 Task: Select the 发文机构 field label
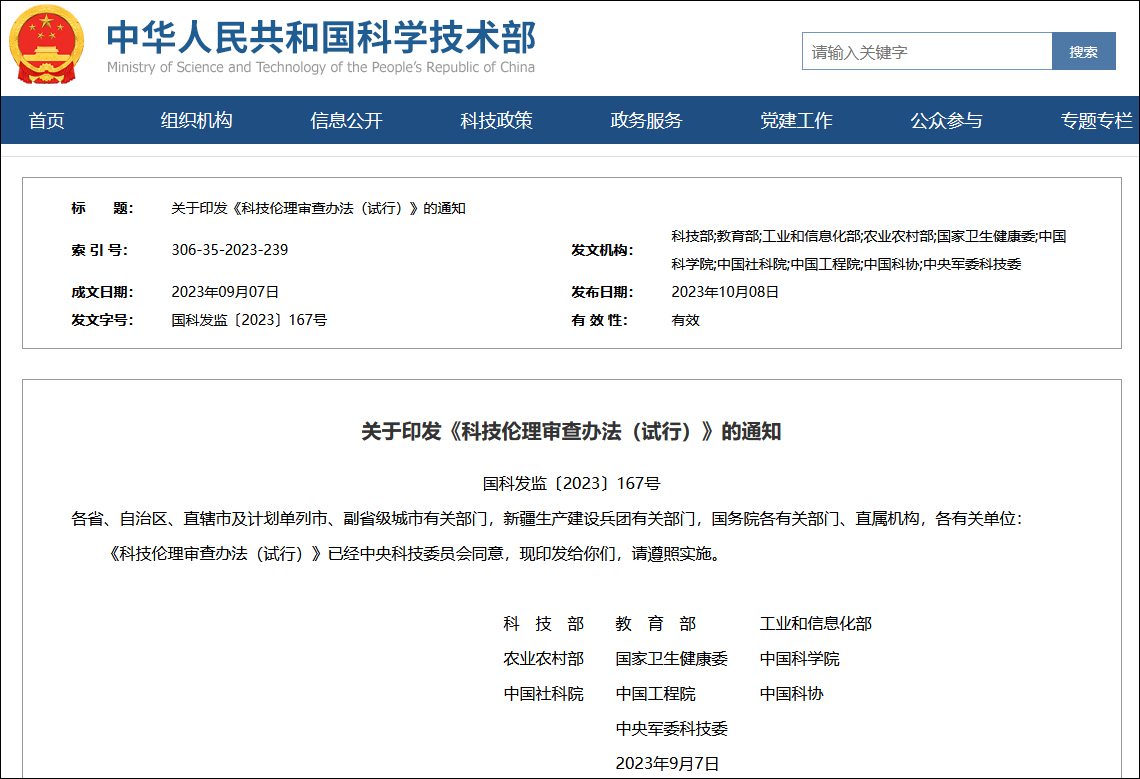(x=602, y=250)
